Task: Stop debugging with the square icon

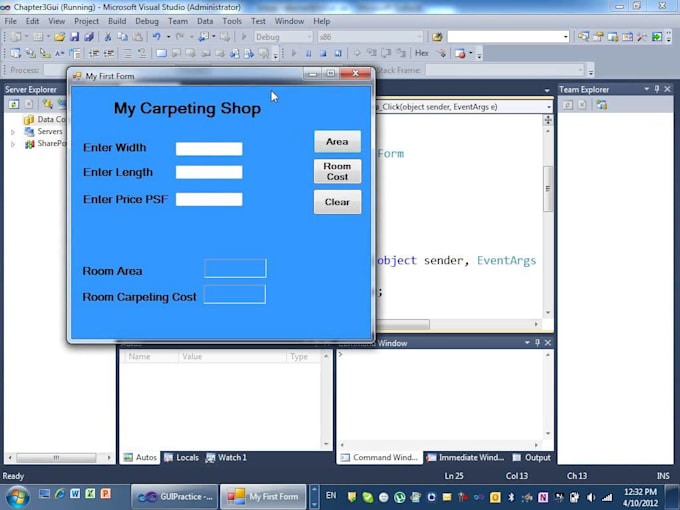Action: click(323, 53)
